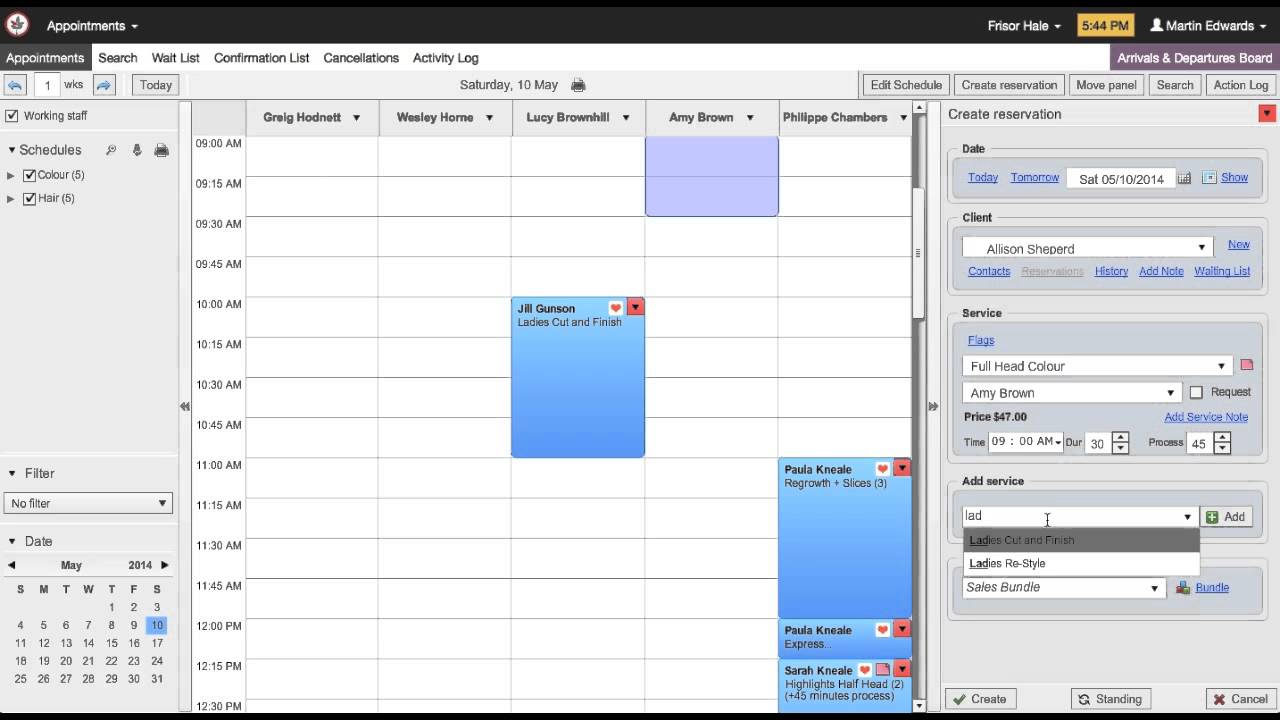
Task: Click heart icon on Paula Kneale Regrowth appointment
Action: [x=883, y=469]
